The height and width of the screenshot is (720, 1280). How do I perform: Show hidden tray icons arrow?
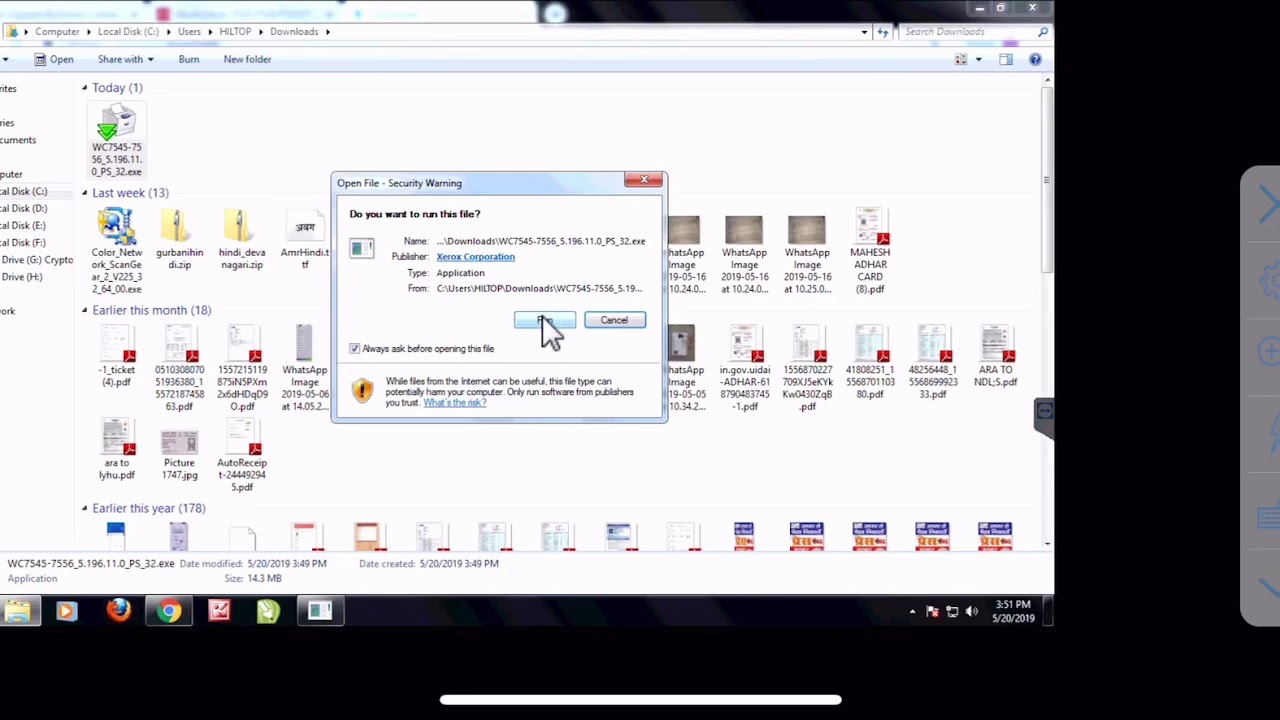click(912, 611)
